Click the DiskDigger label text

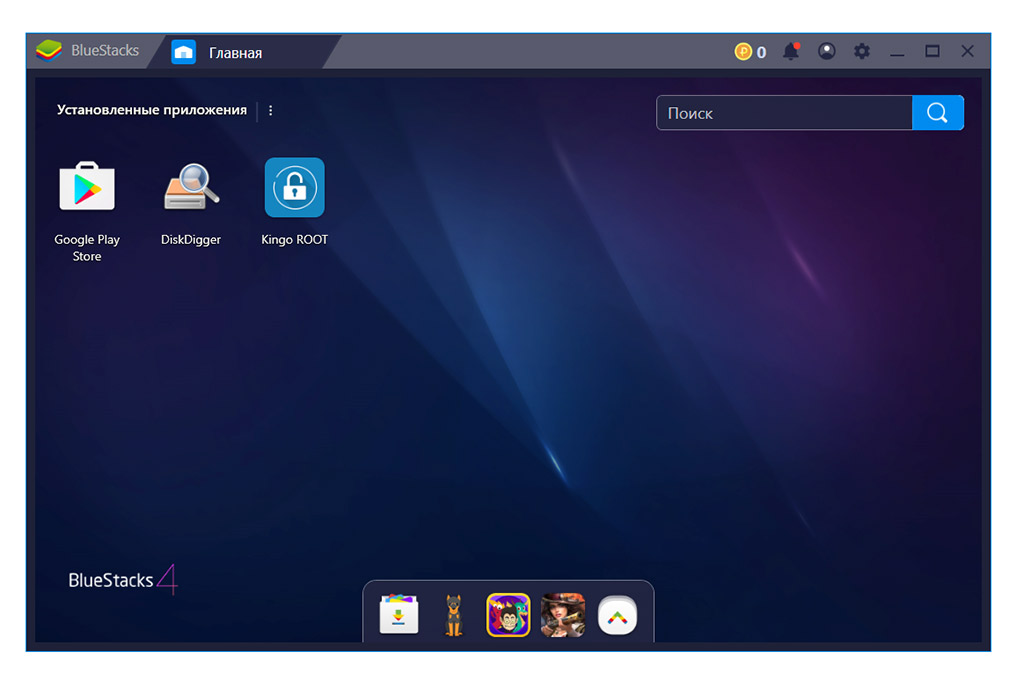(x=191, y=240)
